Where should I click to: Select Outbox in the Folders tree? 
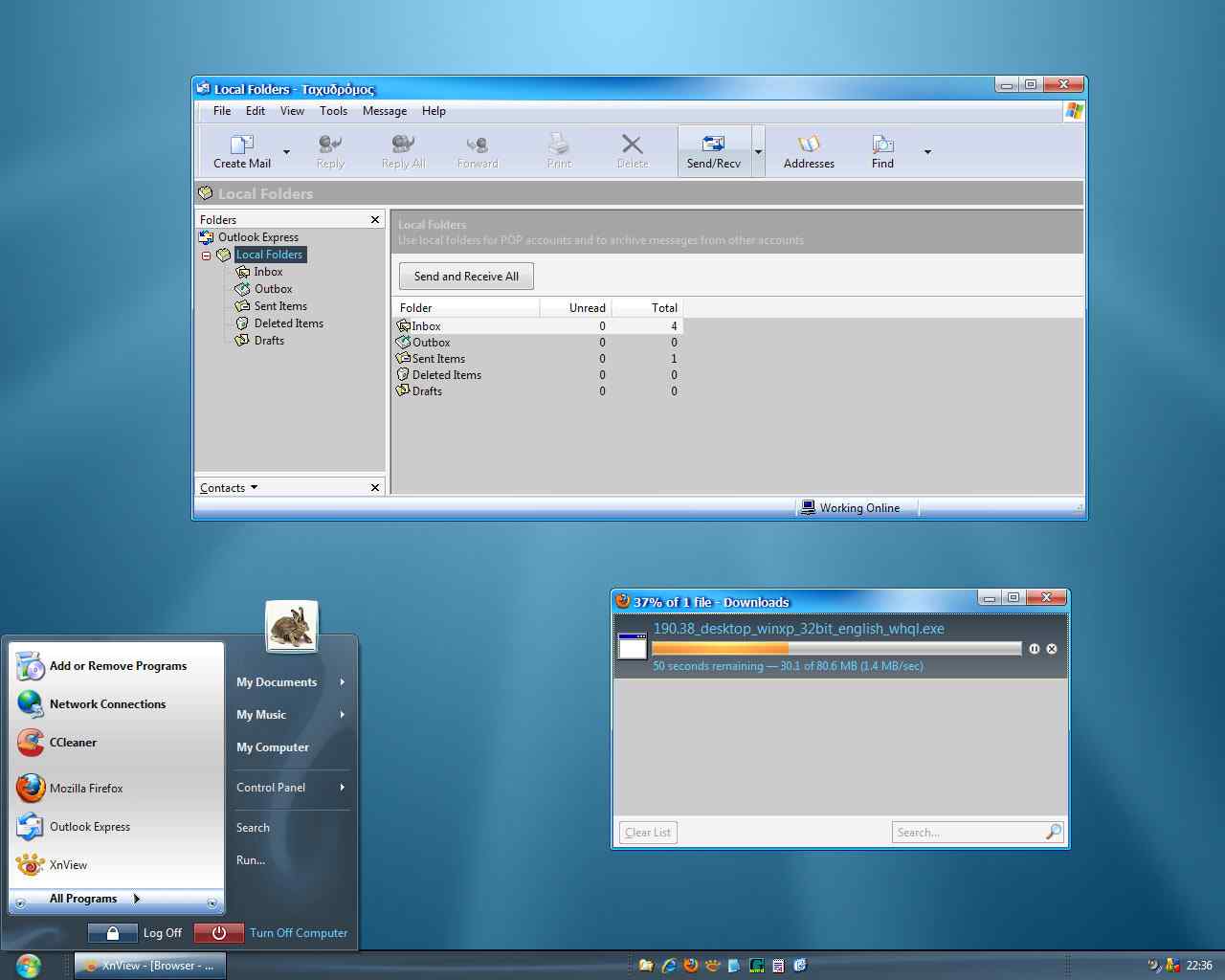click(x=273, y=289)
